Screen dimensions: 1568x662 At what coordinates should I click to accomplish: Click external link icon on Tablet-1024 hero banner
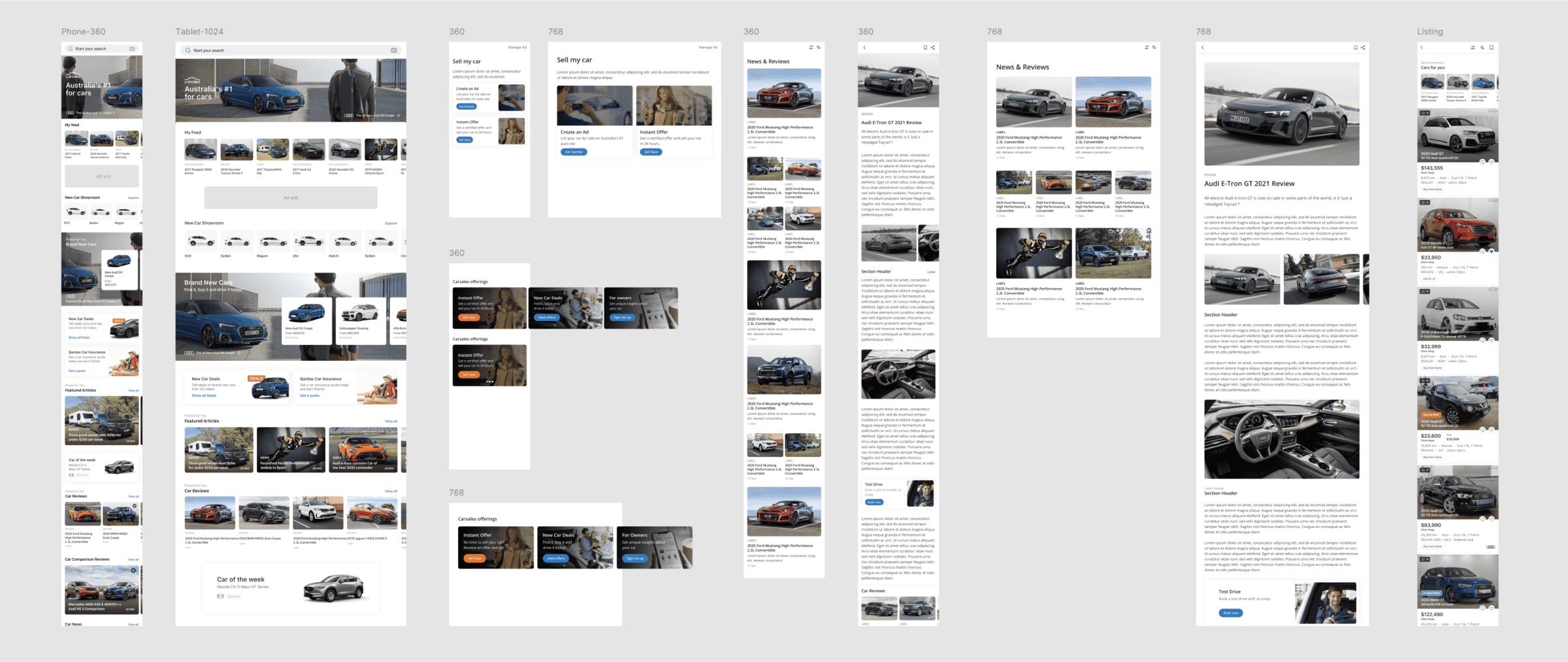click(x=399, y=116)
